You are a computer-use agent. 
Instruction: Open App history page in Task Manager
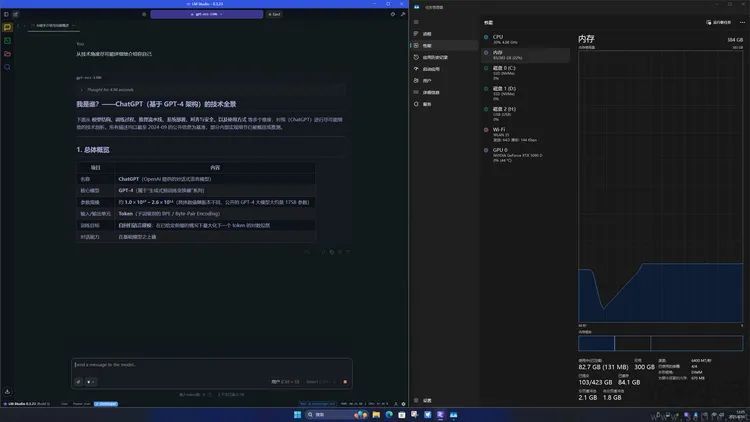[x=444, y=57]
